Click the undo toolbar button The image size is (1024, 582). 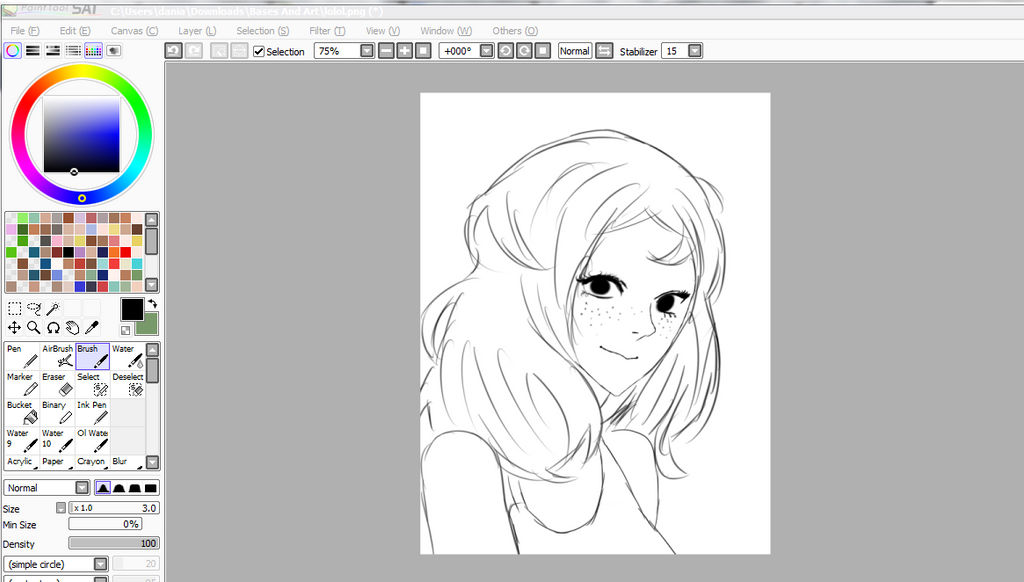pos(173,50)
